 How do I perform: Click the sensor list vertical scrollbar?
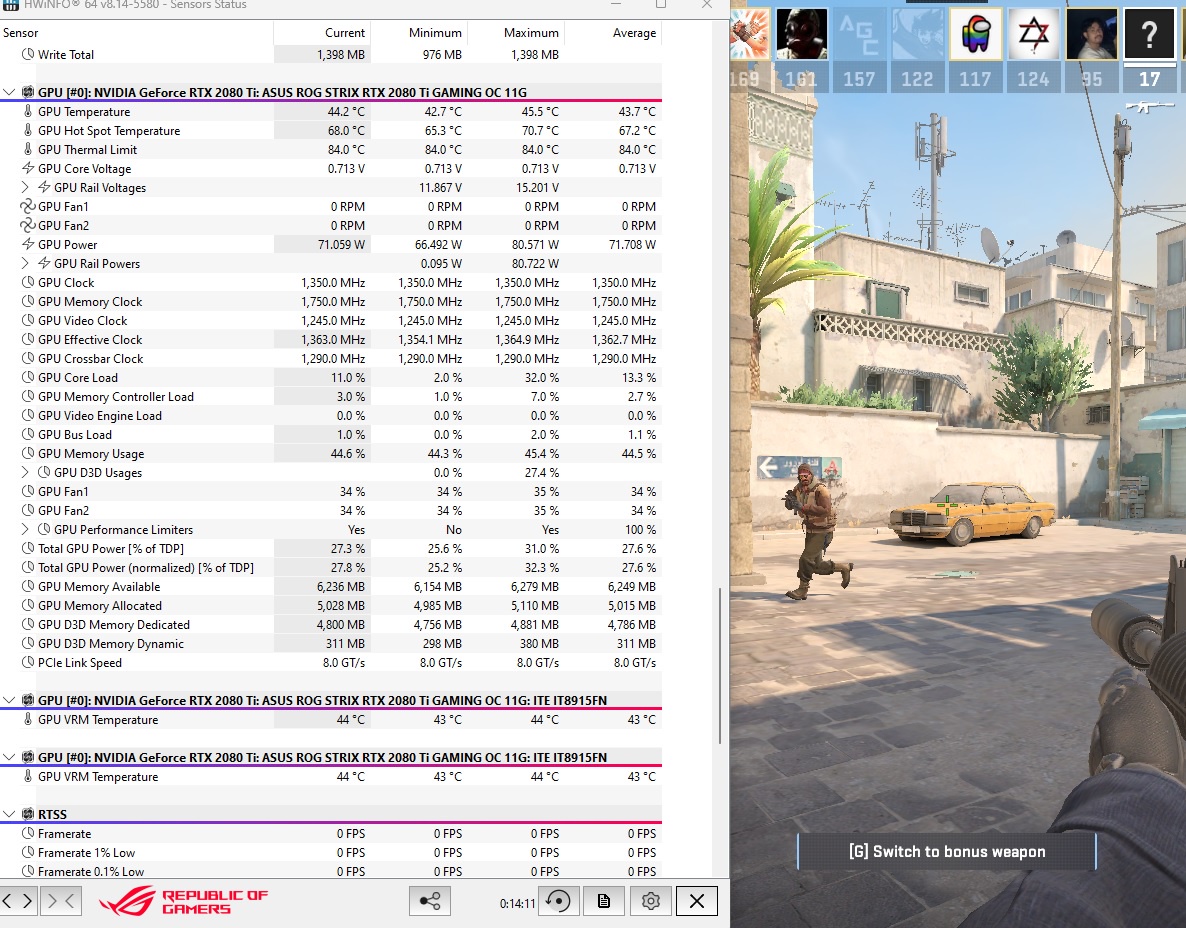720,666
